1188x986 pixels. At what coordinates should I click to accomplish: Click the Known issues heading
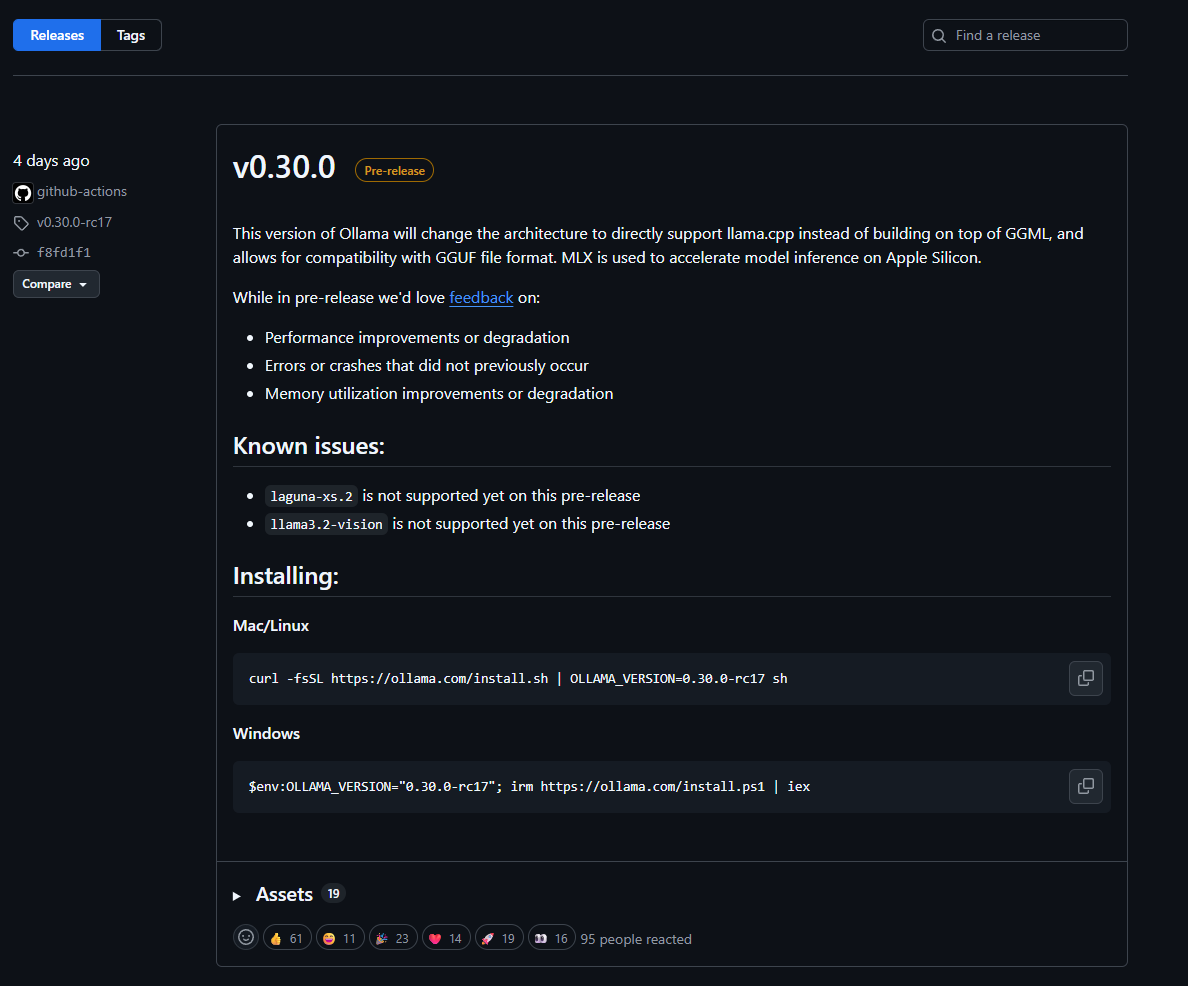click(x=308, y=446)
